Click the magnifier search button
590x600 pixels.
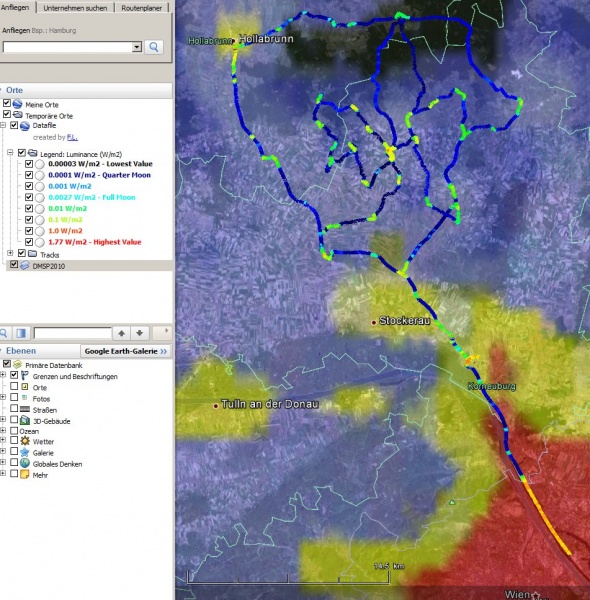tap(154, 47)
